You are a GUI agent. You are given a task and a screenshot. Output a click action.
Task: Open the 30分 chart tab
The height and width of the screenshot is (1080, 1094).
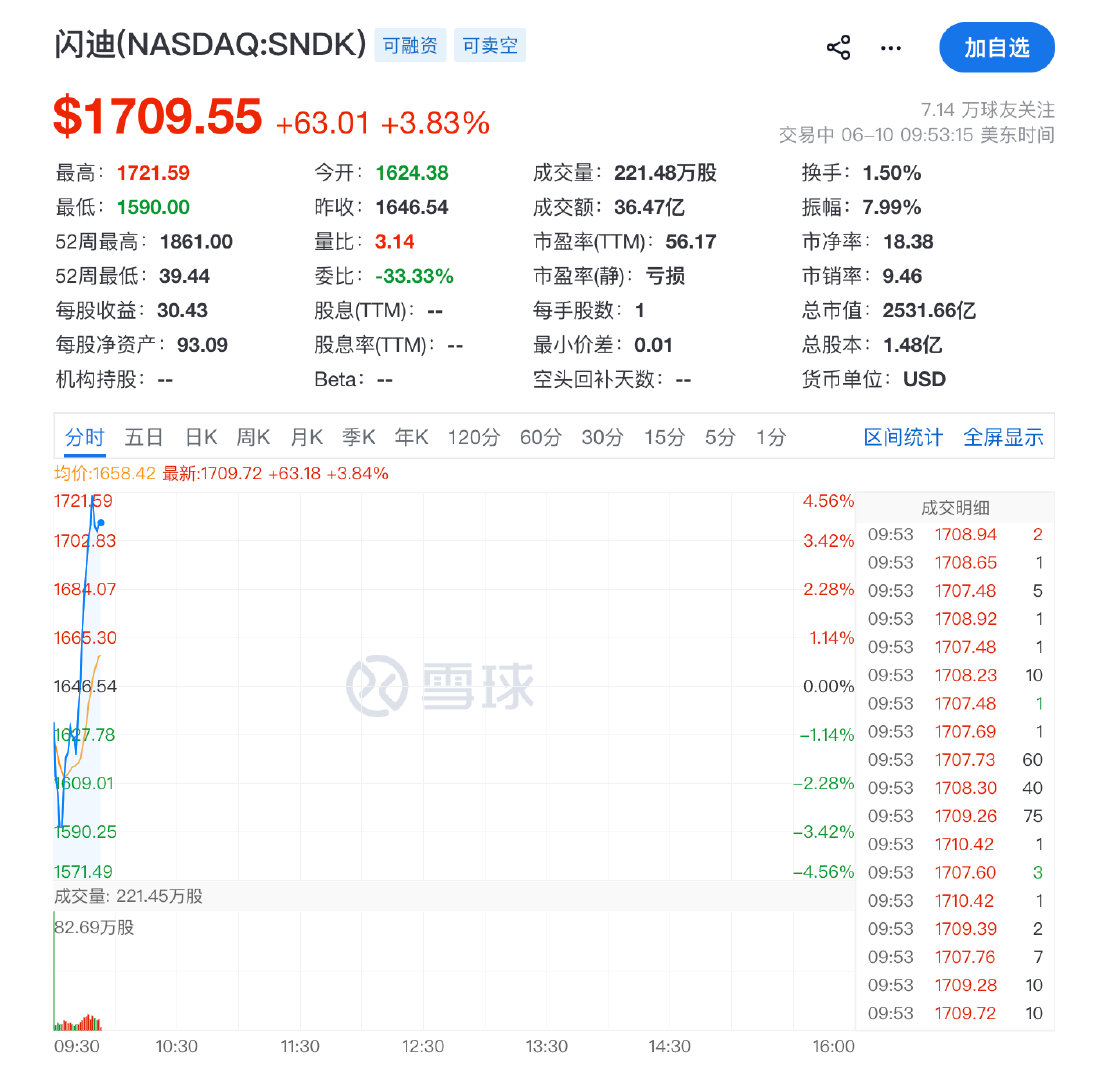pos(602,437)
